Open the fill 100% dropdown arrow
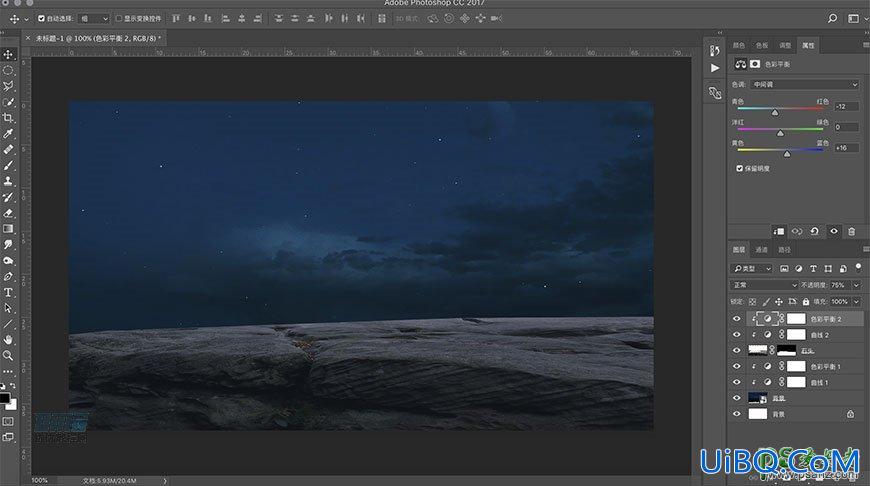The width and height of the screenshot is (870, 486). pos(856,302)
